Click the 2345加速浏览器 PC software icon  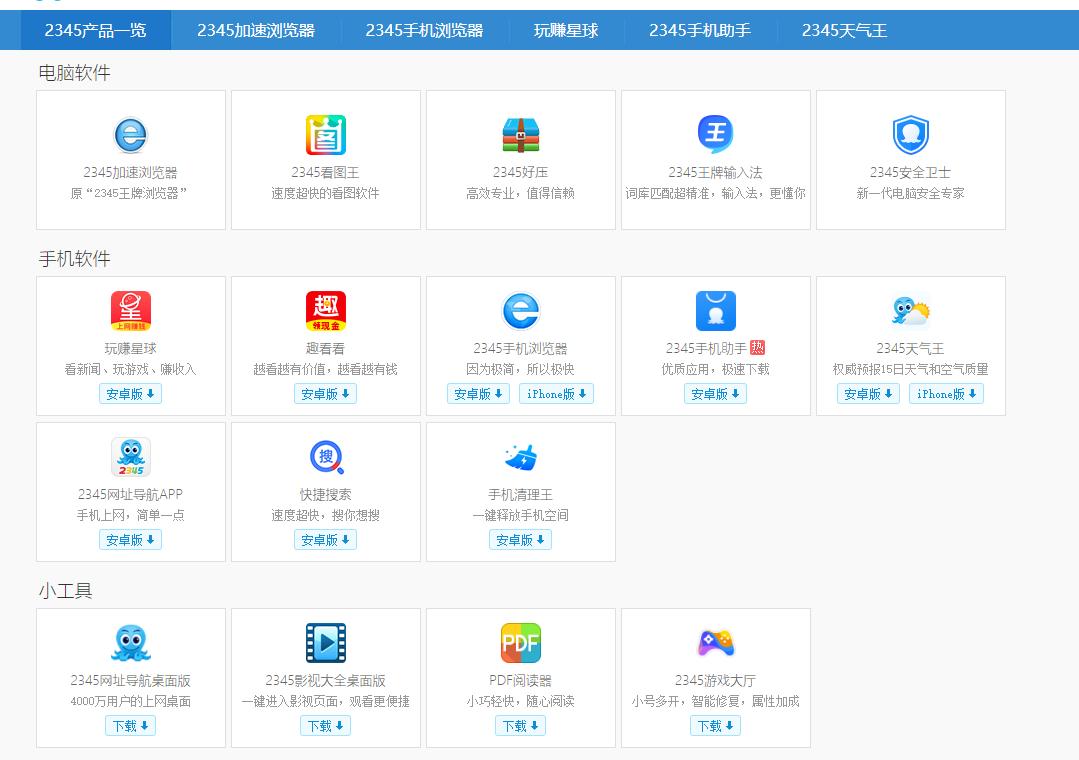pyautogui.click(x=131, y=135)
